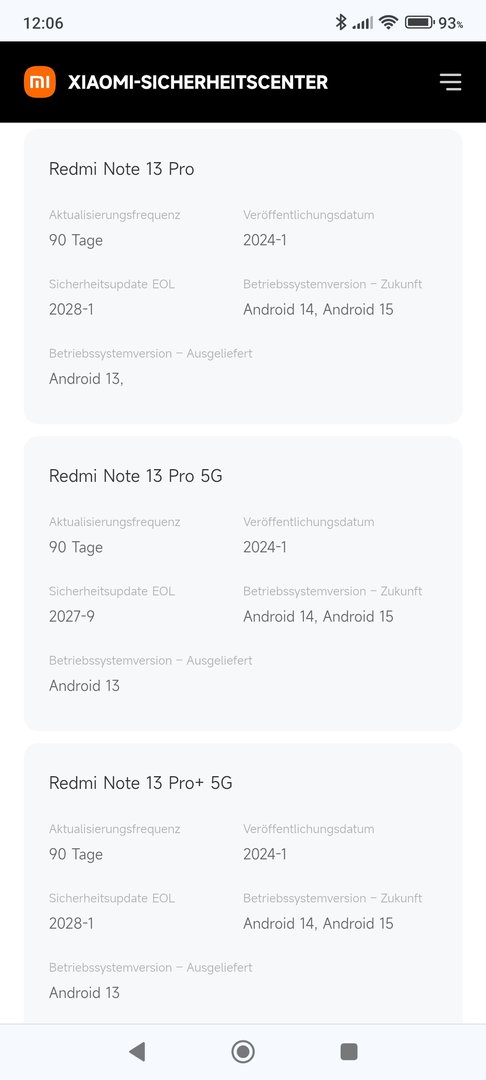Tap the Android back navigation button
The width and height of the screenshot is (486, 1080).
click(x=137, y=1051)
